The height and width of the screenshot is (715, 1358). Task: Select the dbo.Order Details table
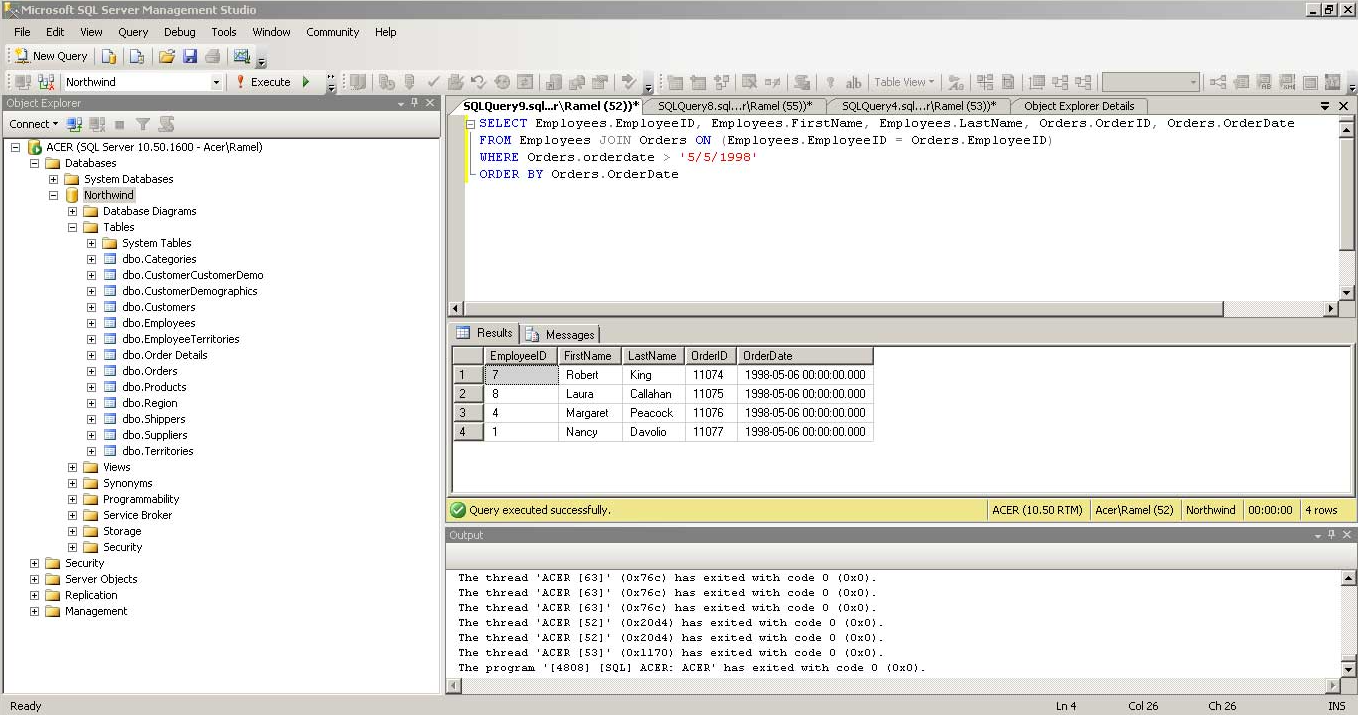pos(165,355)
